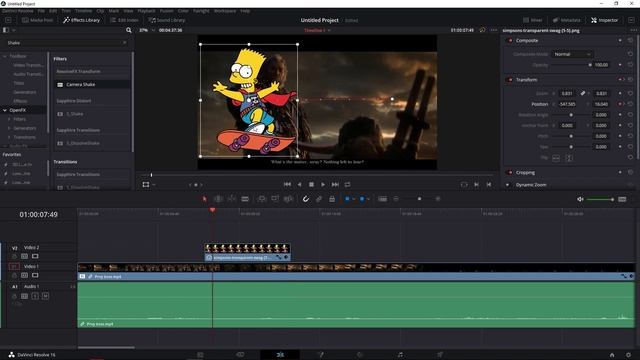Expand the OpenFX Generators subtree
The height and width of the screenshot is (360, 640).
click(x=9, y=128)
